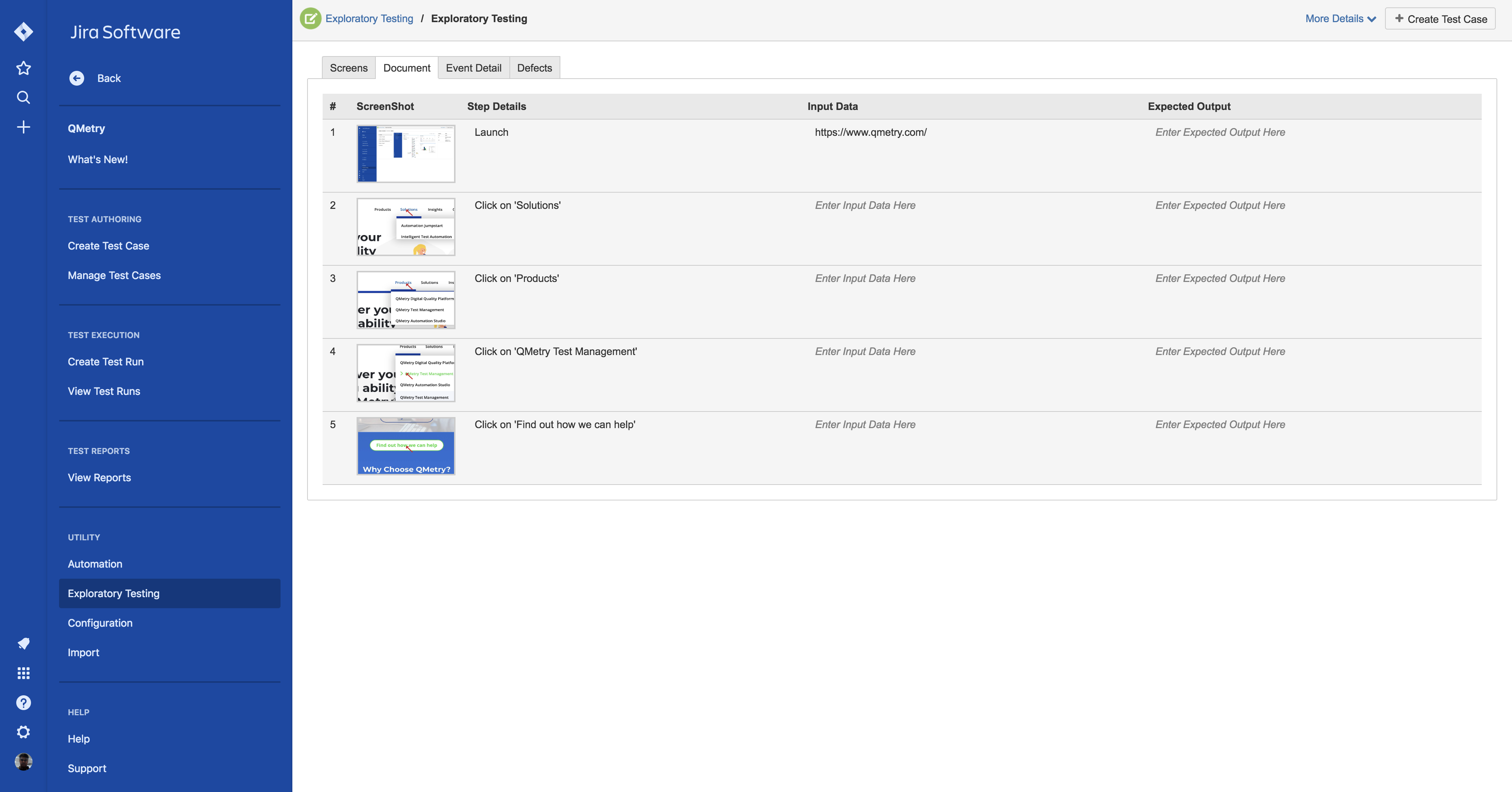This screenshot has height=792, width=1512.
Task: Open Configuration in sidebar
Action: pos(100,623)
